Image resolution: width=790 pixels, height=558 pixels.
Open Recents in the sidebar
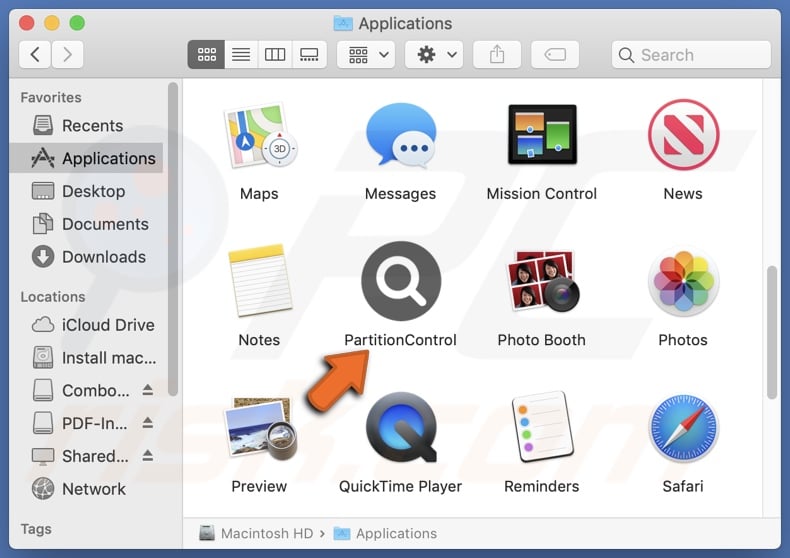tap(86, 125)
